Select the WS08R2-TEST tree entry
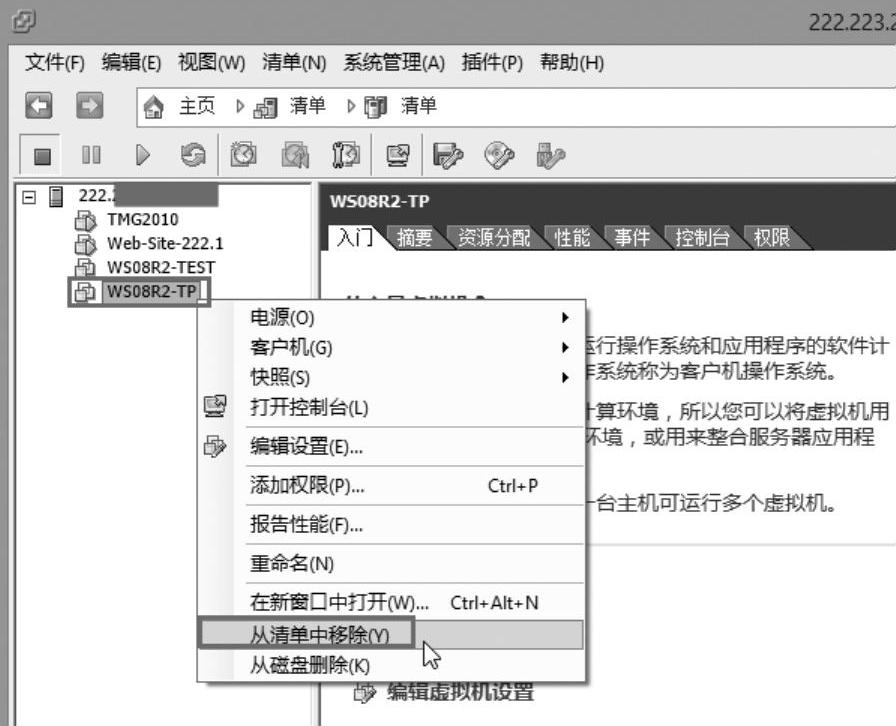 pos(161,268)
